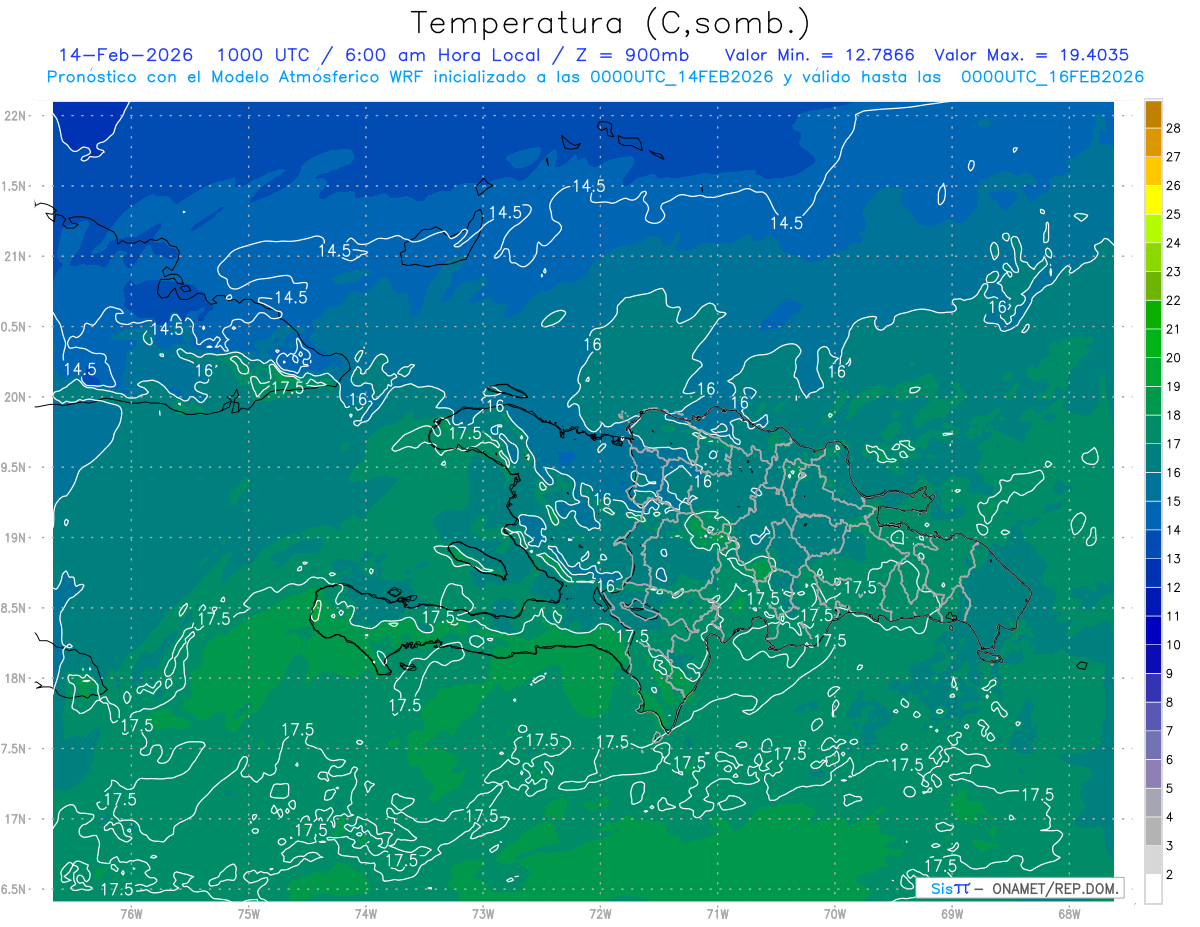Screen dimensions: 1200x927
Task: Click the "73W" longitude axis label
Action: [x=483, y=913]
